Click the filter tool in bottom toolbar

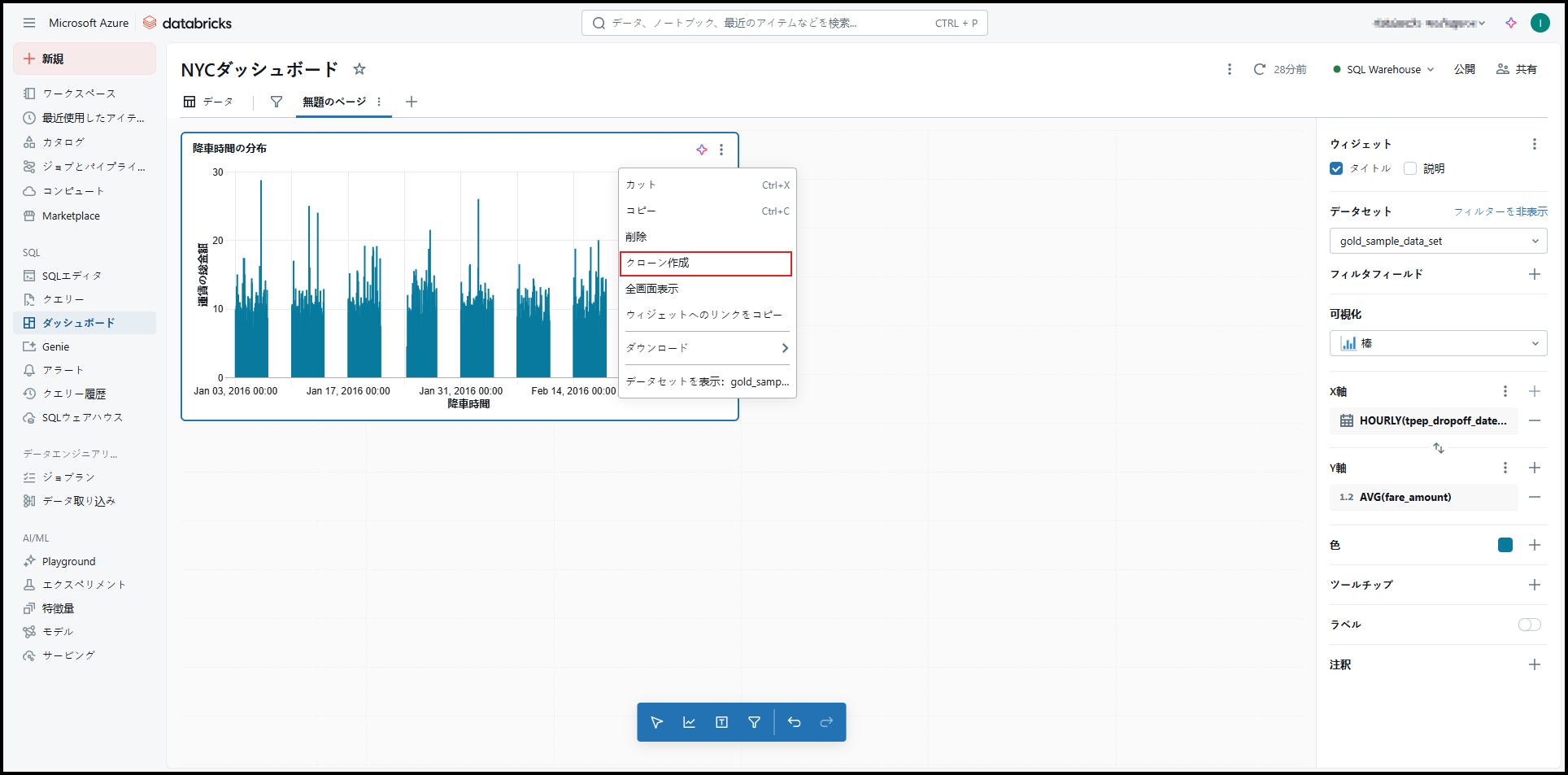(x=754, y=722)
